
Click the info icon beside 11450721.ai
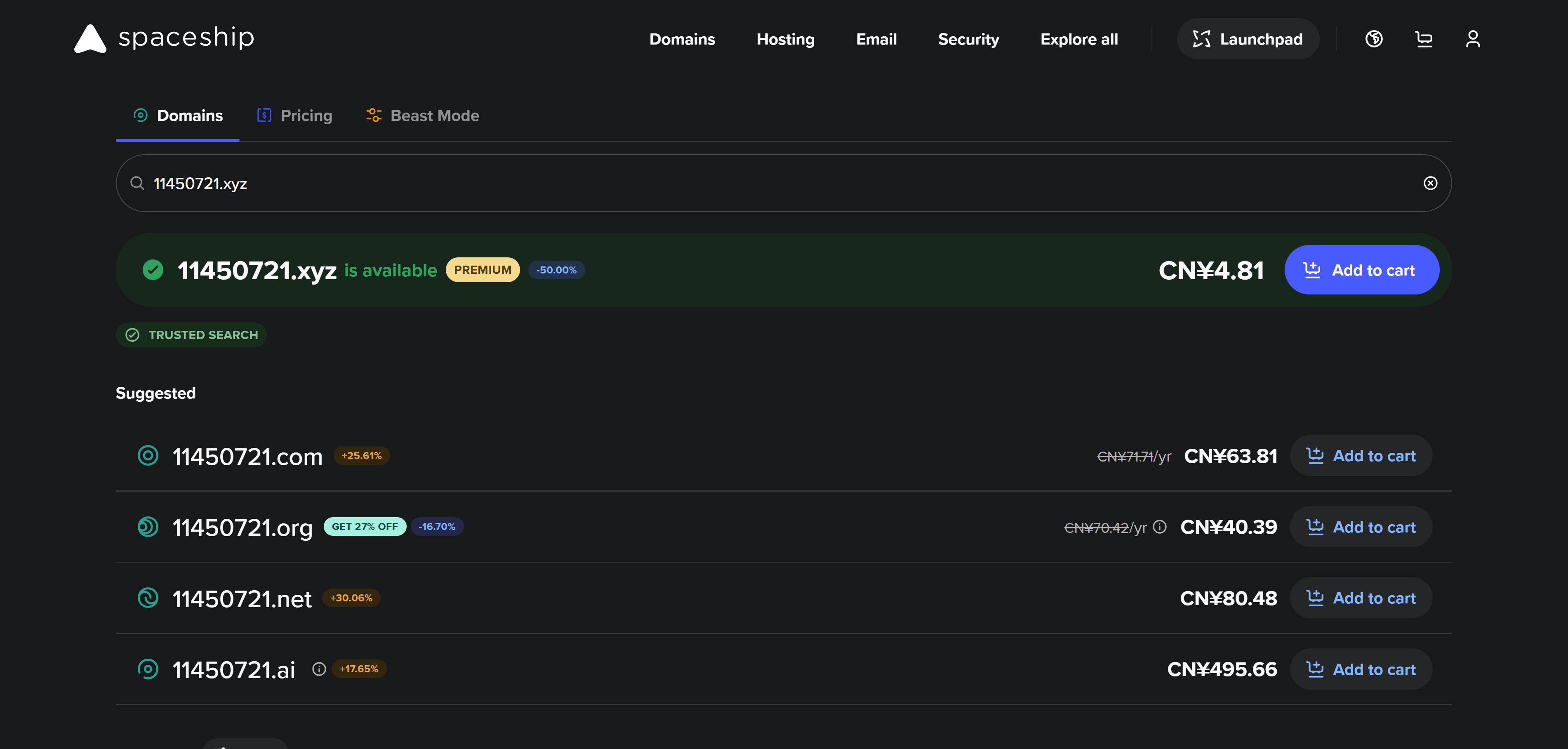point(319,669)
